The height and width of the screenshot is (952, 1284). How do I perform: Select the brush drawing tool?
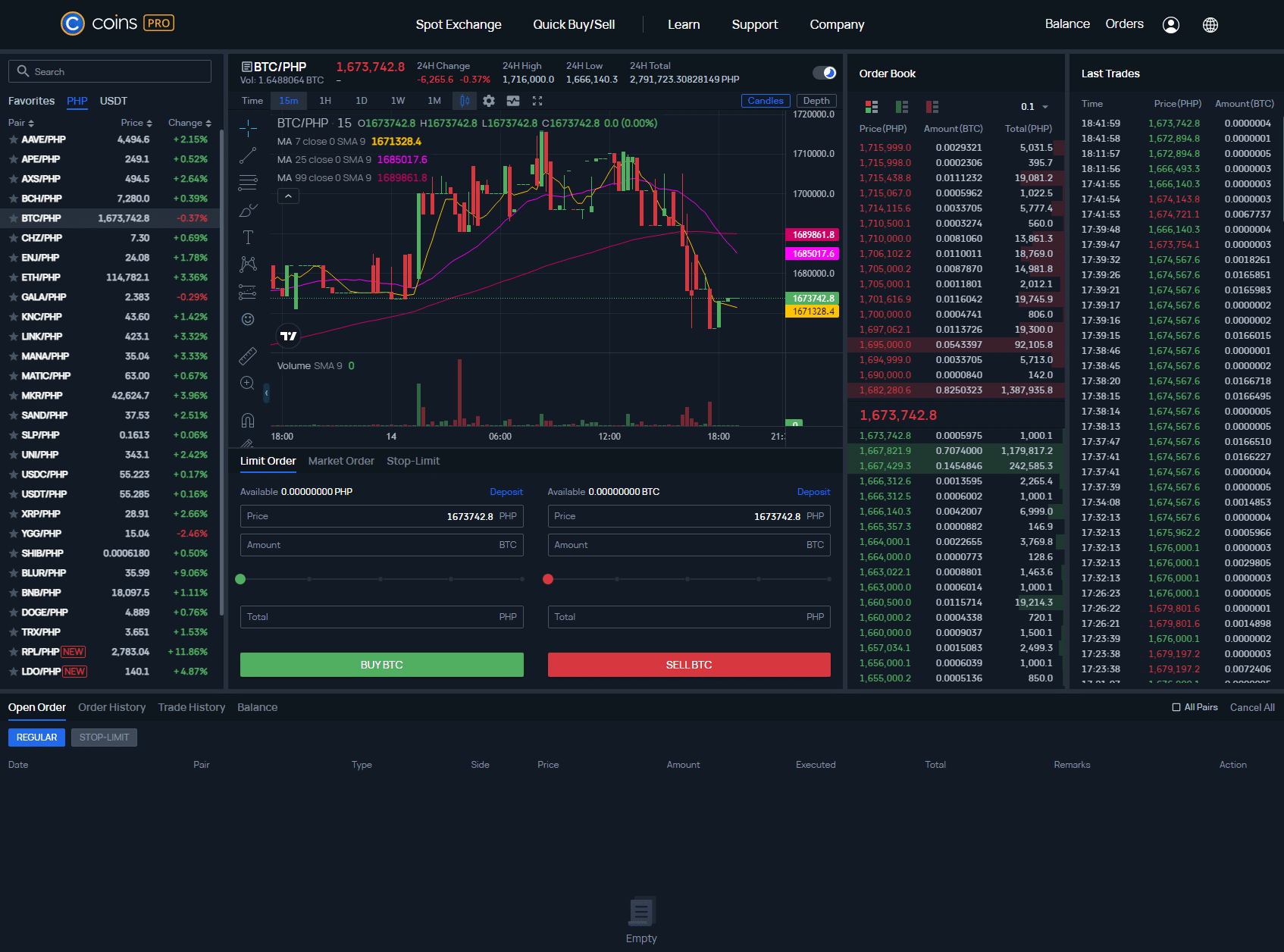(x=248, y=210)
